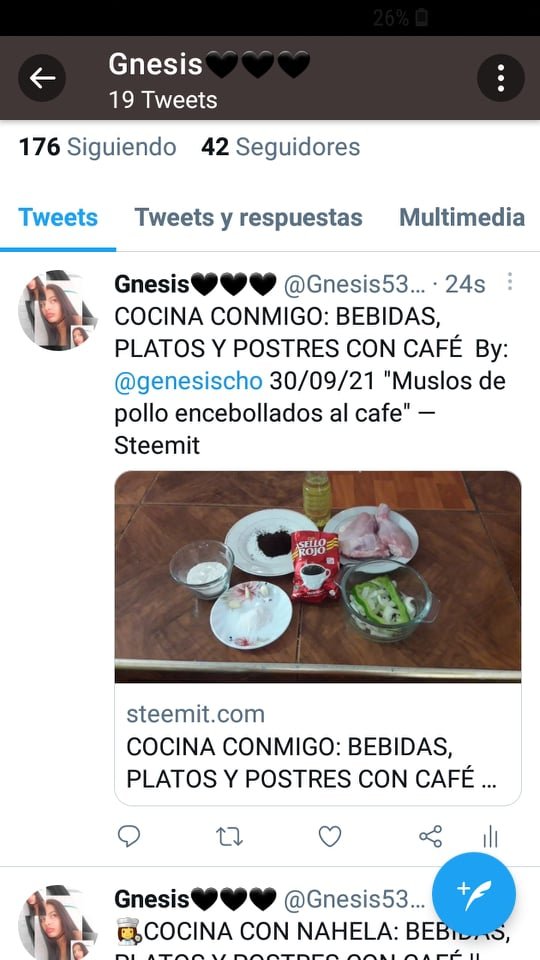The height and width of the screenshot is (960, 540).
Task: Open first tweet's profile avatar
Action: pos(57,310)
